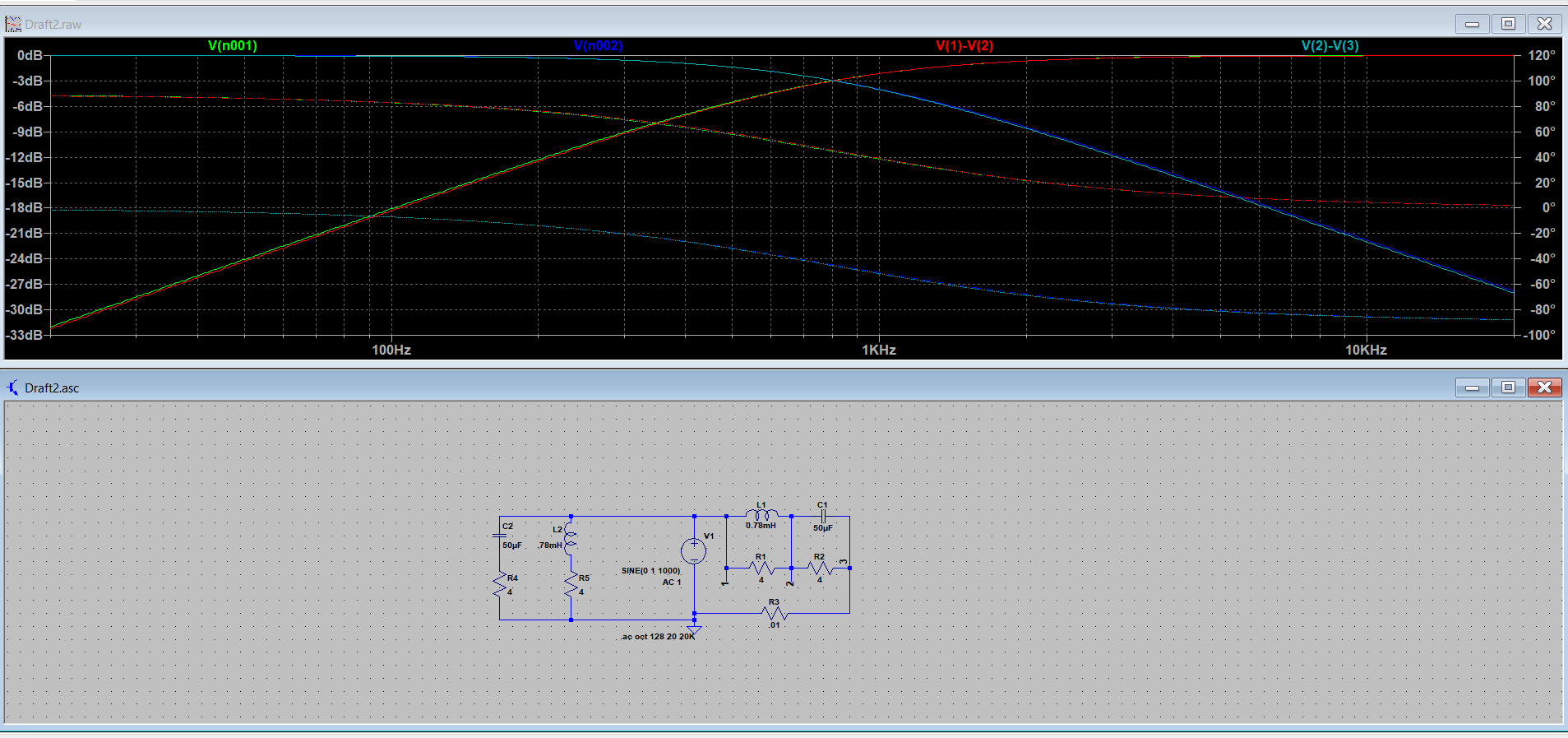The height and width of the screenshot is (738, 1568).
Task: Maximize the Draft2.raw plot window
Action: pos(1508,24)
